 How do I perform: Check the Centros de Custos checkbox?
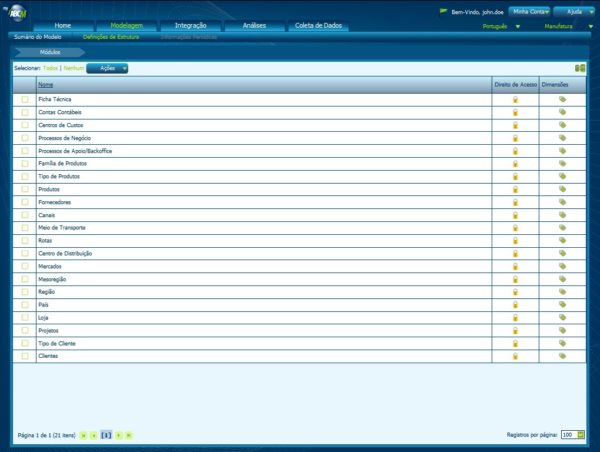coord(25,125)
